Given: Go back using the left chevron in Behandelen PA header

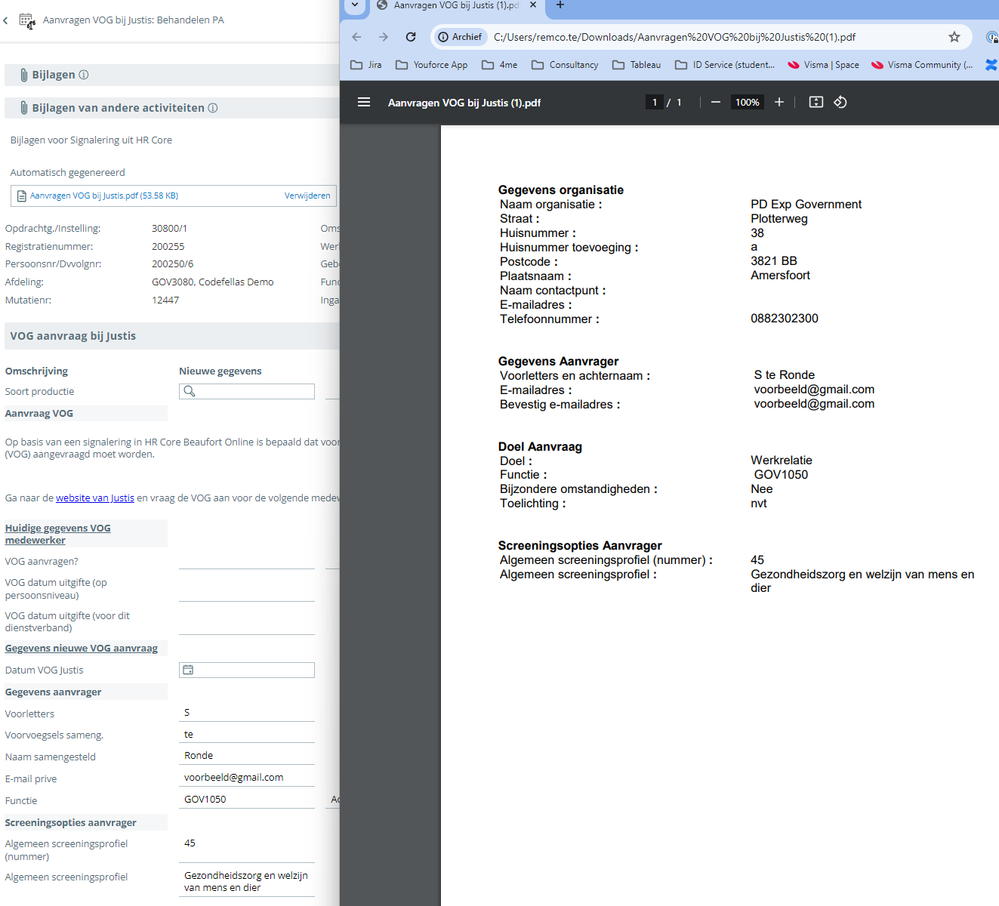Looking at the screenshot, I should [6, 21].
